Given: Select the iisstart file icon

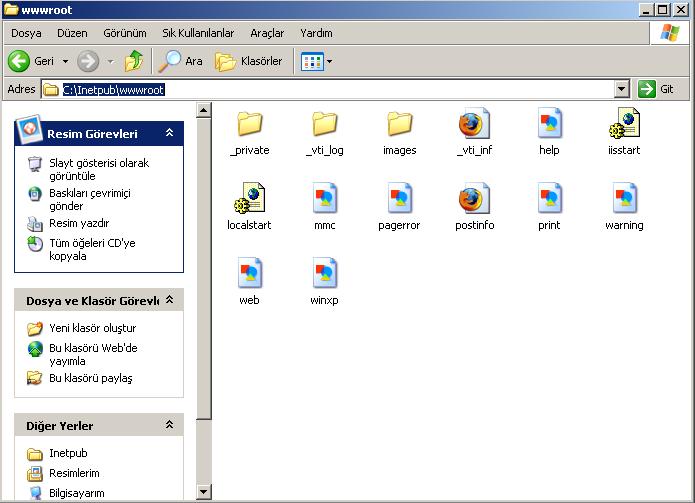Looking at the screenshot, I should [x=624, y=124].
